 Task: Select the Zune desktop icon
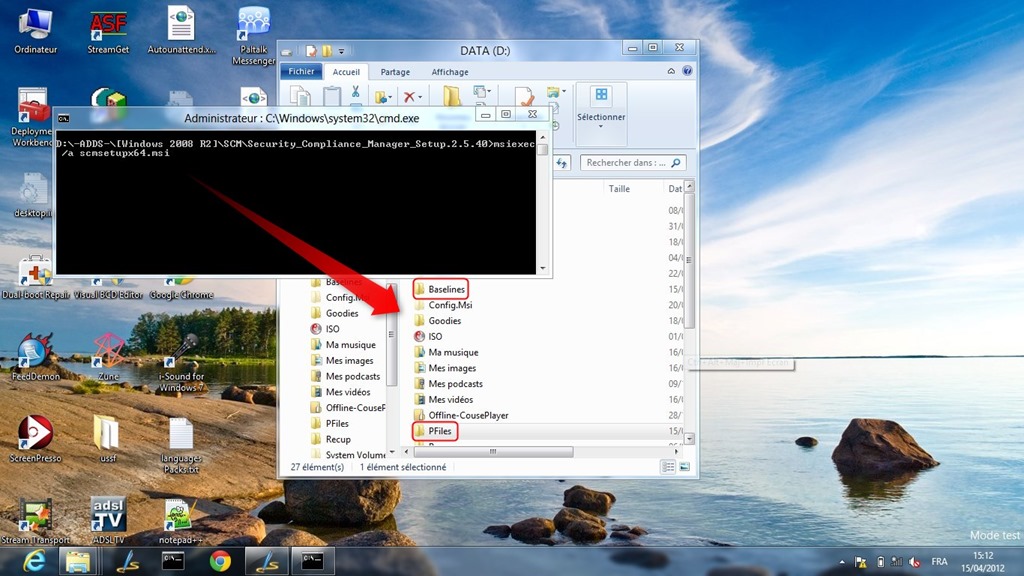(108, 357)
